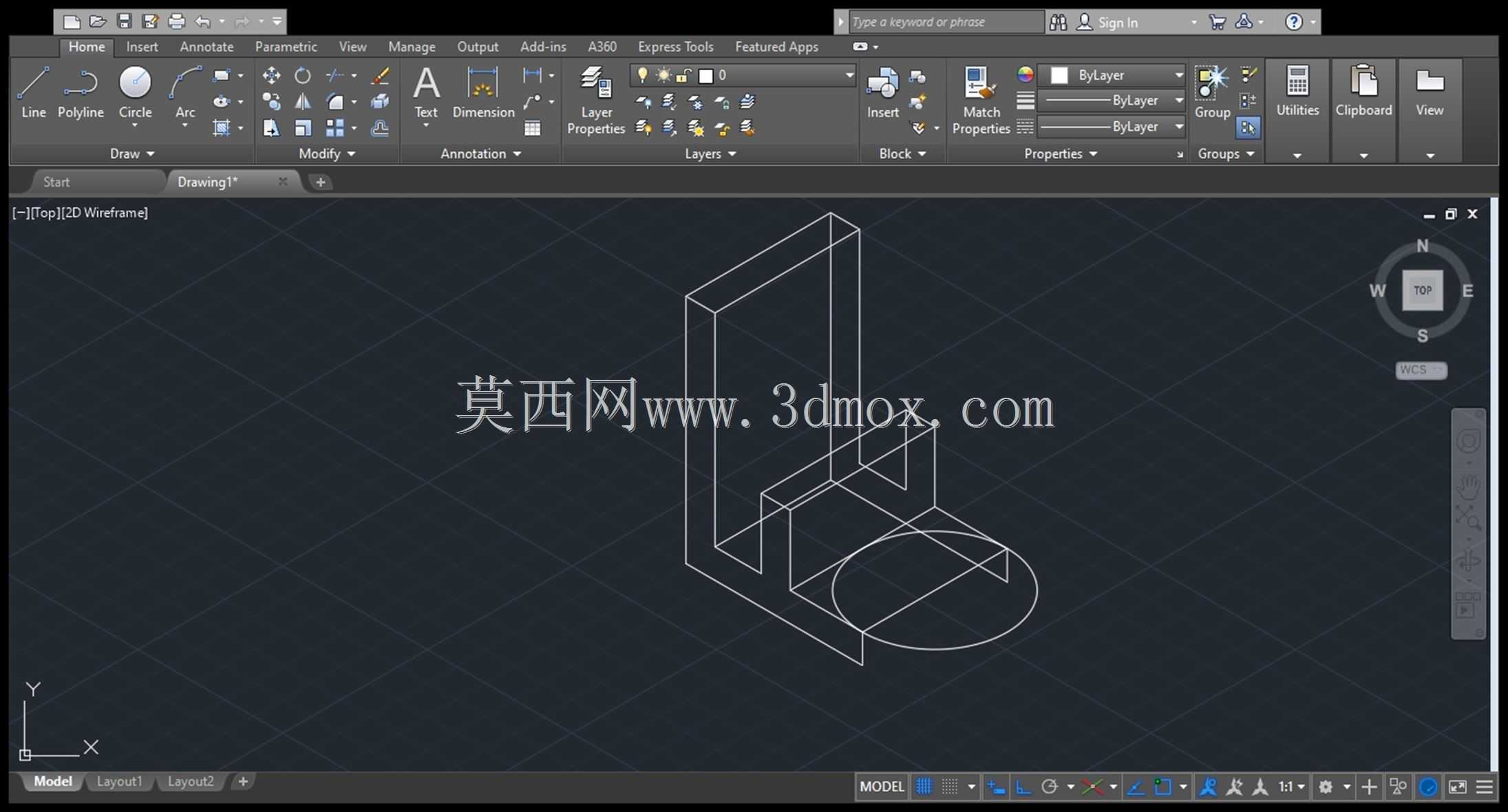Open the lineweight ByLayer dropdown
The height and width of the screenshot is (812, 1508).
[x=1112, y=100]
